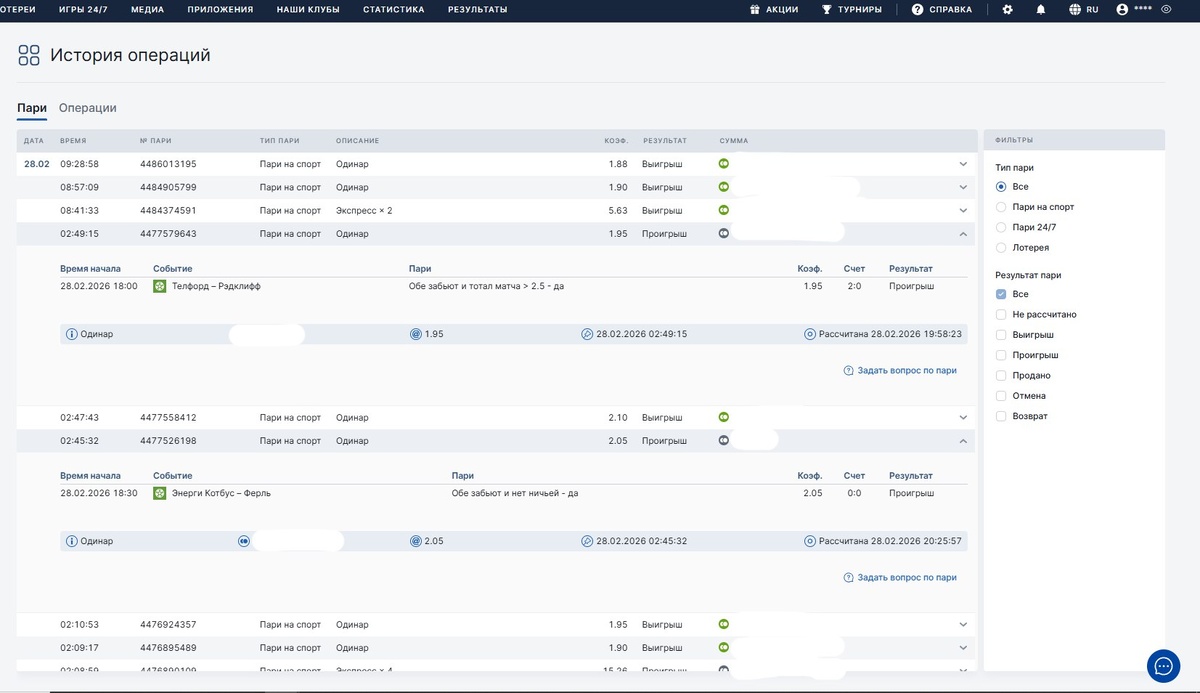Click clock icon beside 28.02.2026 02:45:32
This screenshot has width=1200, height=693.
587,541
